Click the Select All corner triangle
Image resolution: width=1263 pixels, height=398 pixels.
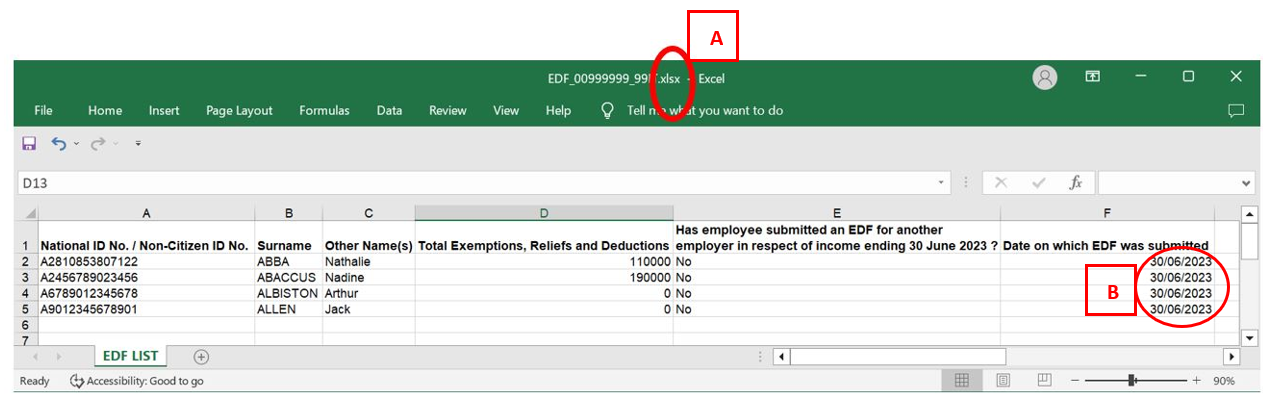27,213
